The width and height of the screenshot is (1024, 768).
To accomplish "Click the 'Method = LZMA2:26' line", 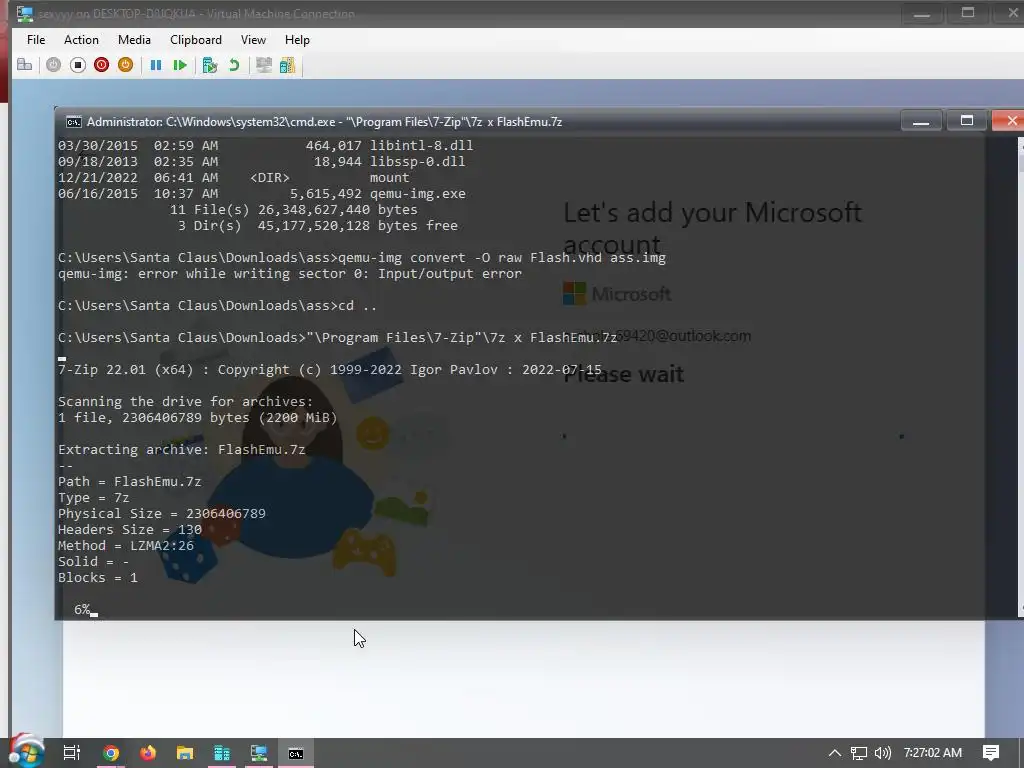I will [x=126, y=546].
